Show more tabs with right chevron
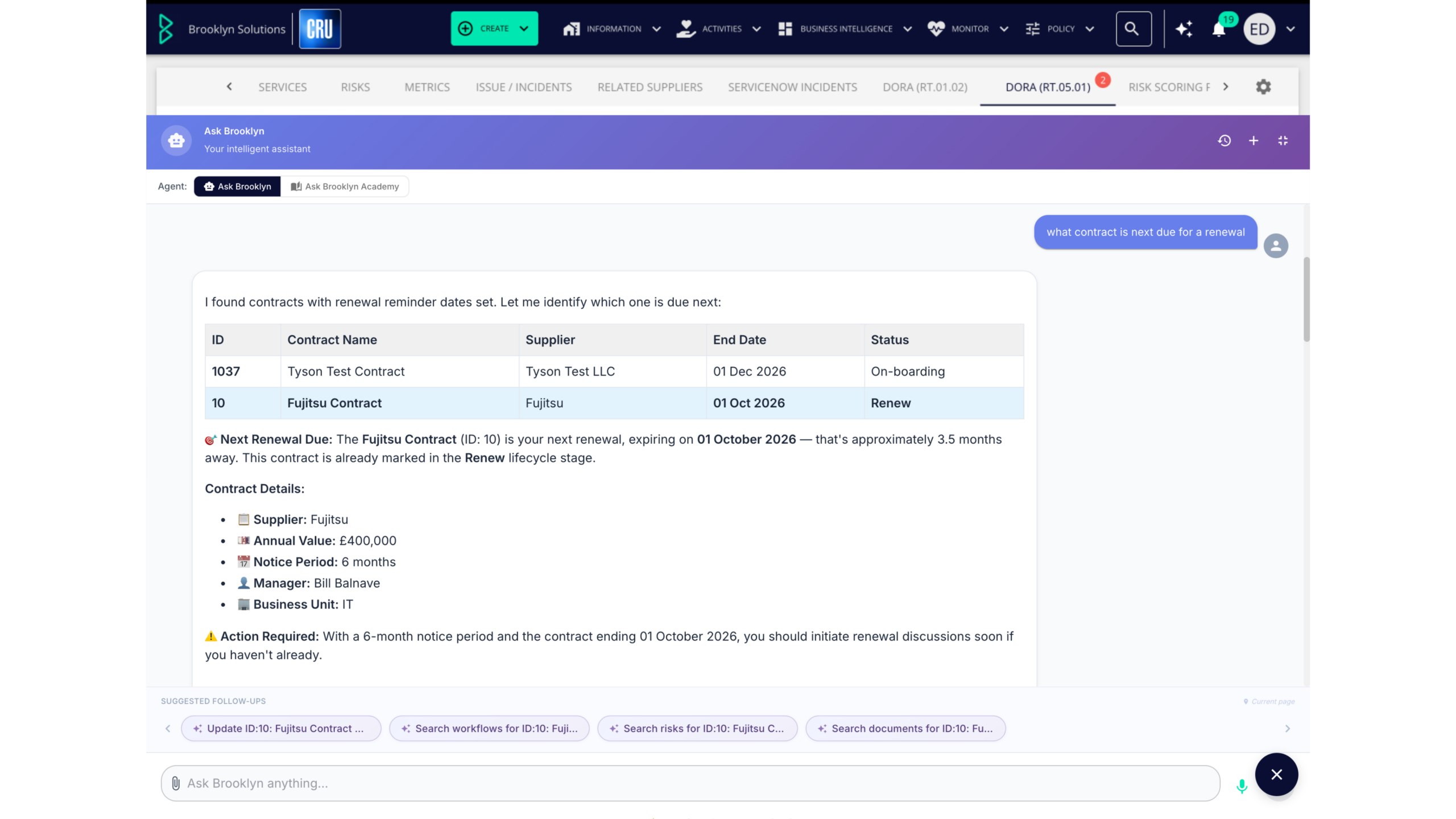Image resolution: width=1456 pixels, height=819 pixels. pos(1226,86)
